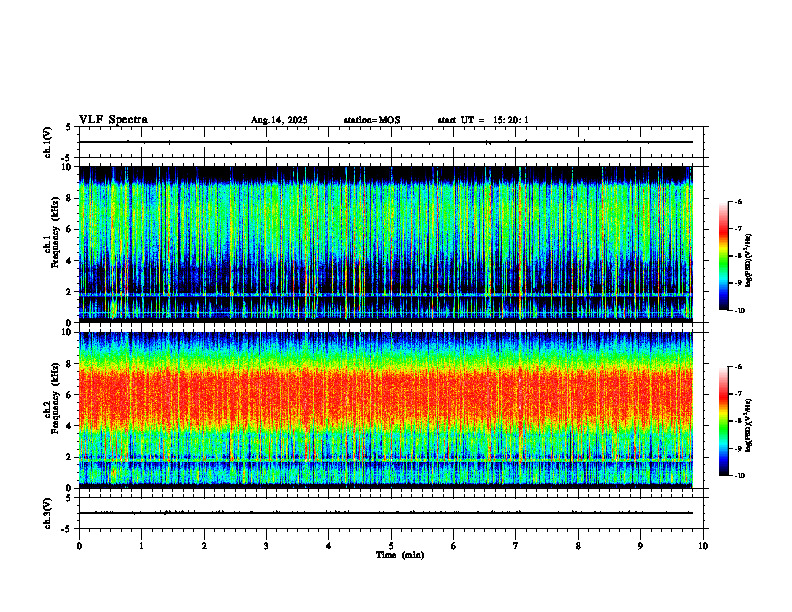Click time axis tick label "7"

516,546
